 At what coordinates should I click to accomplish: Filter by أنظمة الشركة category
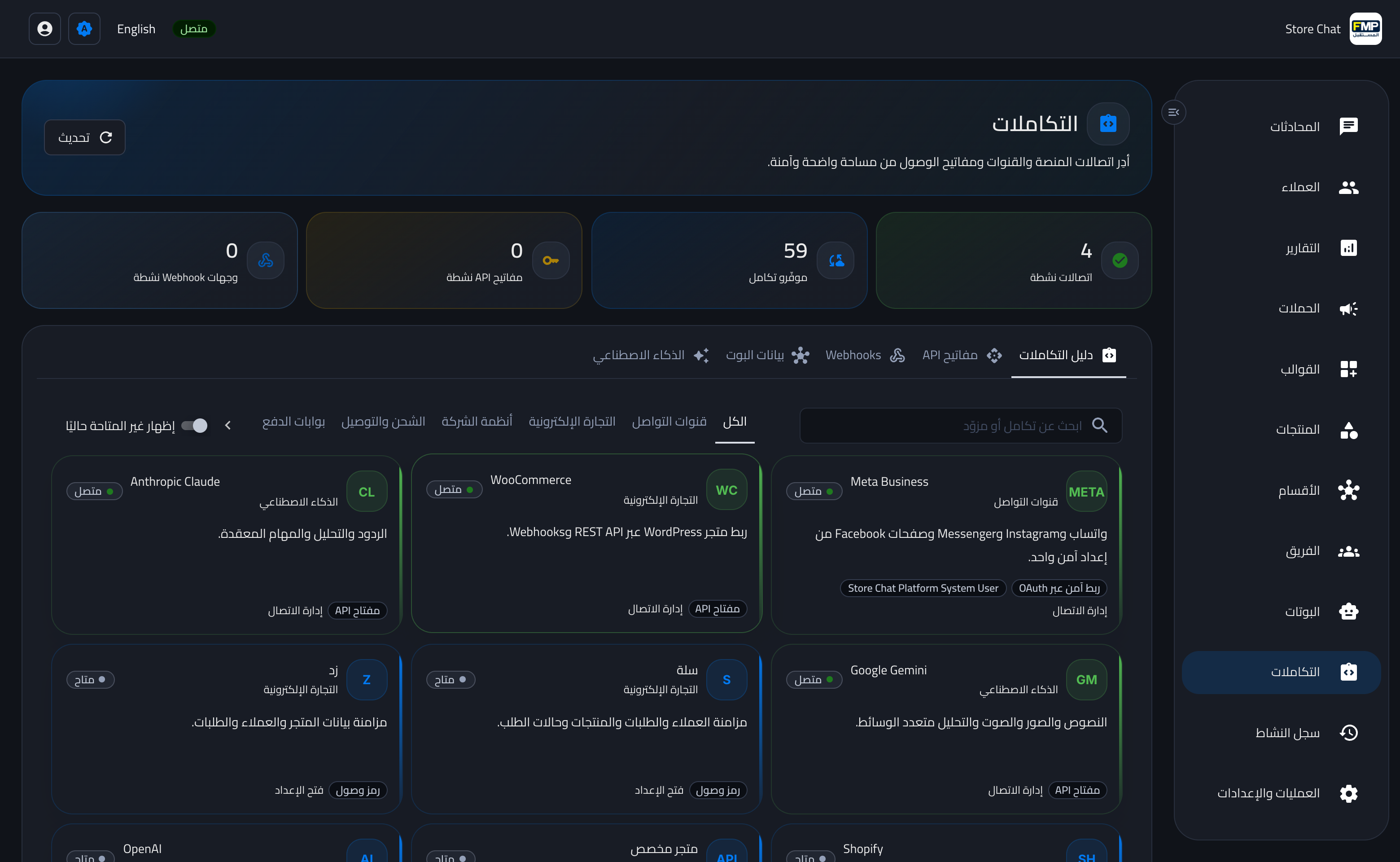[x=477, y=421]
